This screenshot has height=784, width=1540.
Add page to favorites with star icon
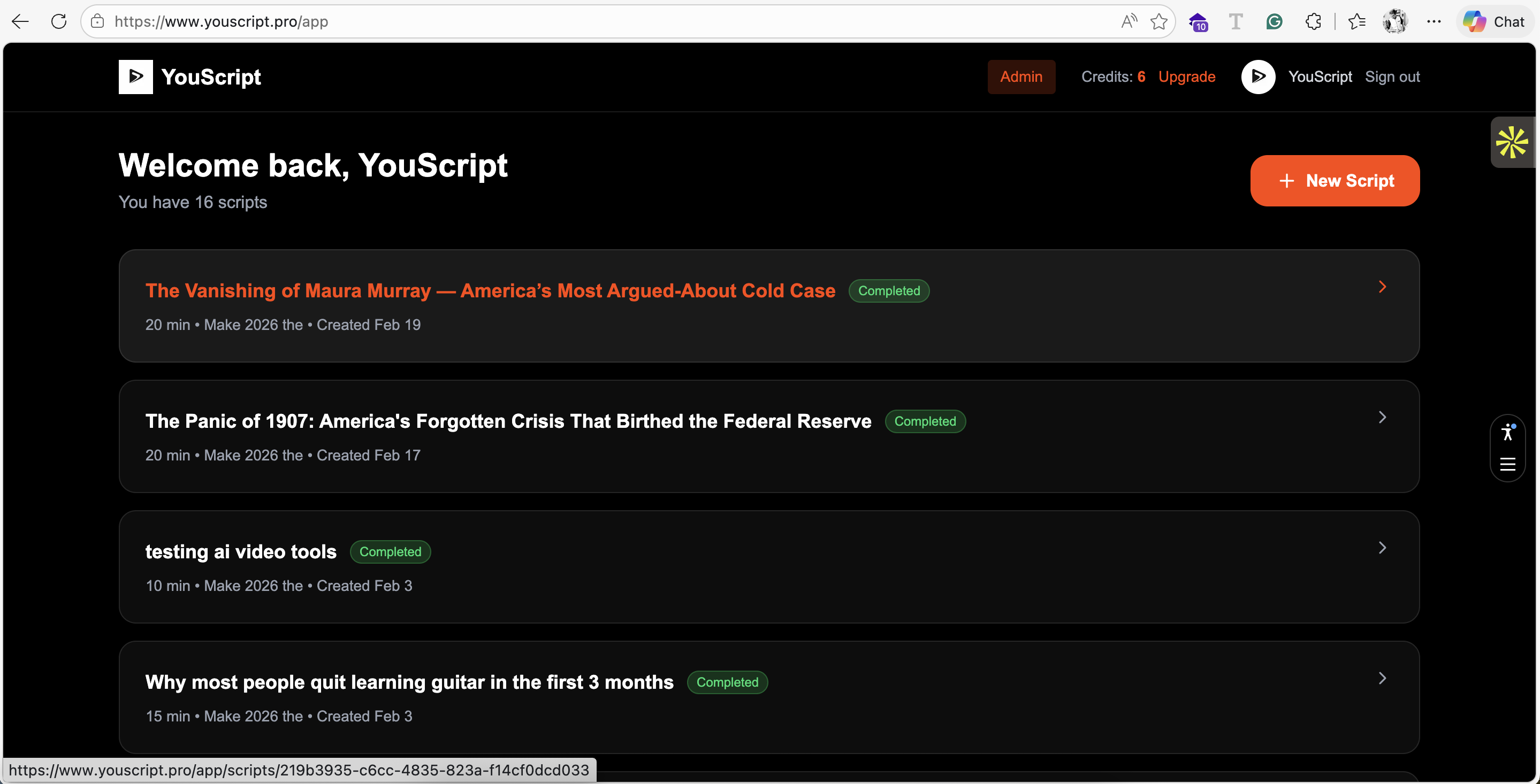1158,21
